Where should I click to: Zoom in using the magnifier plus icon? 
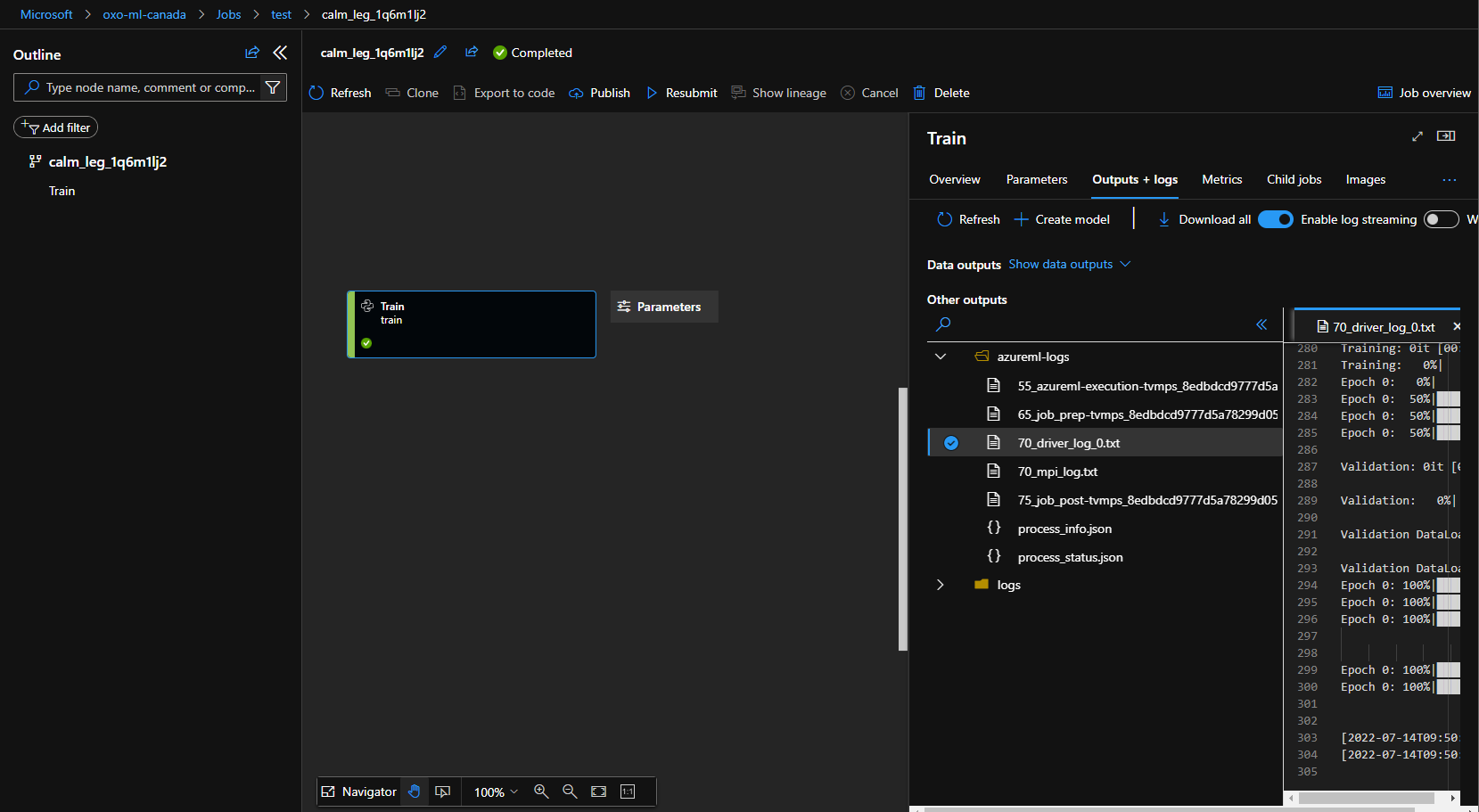coord(542,791)
